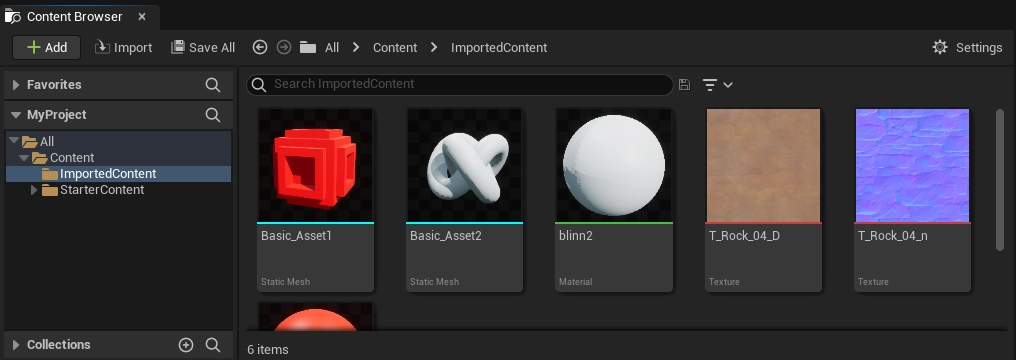Save the search as a filter using the disk icon

point(684,84)
